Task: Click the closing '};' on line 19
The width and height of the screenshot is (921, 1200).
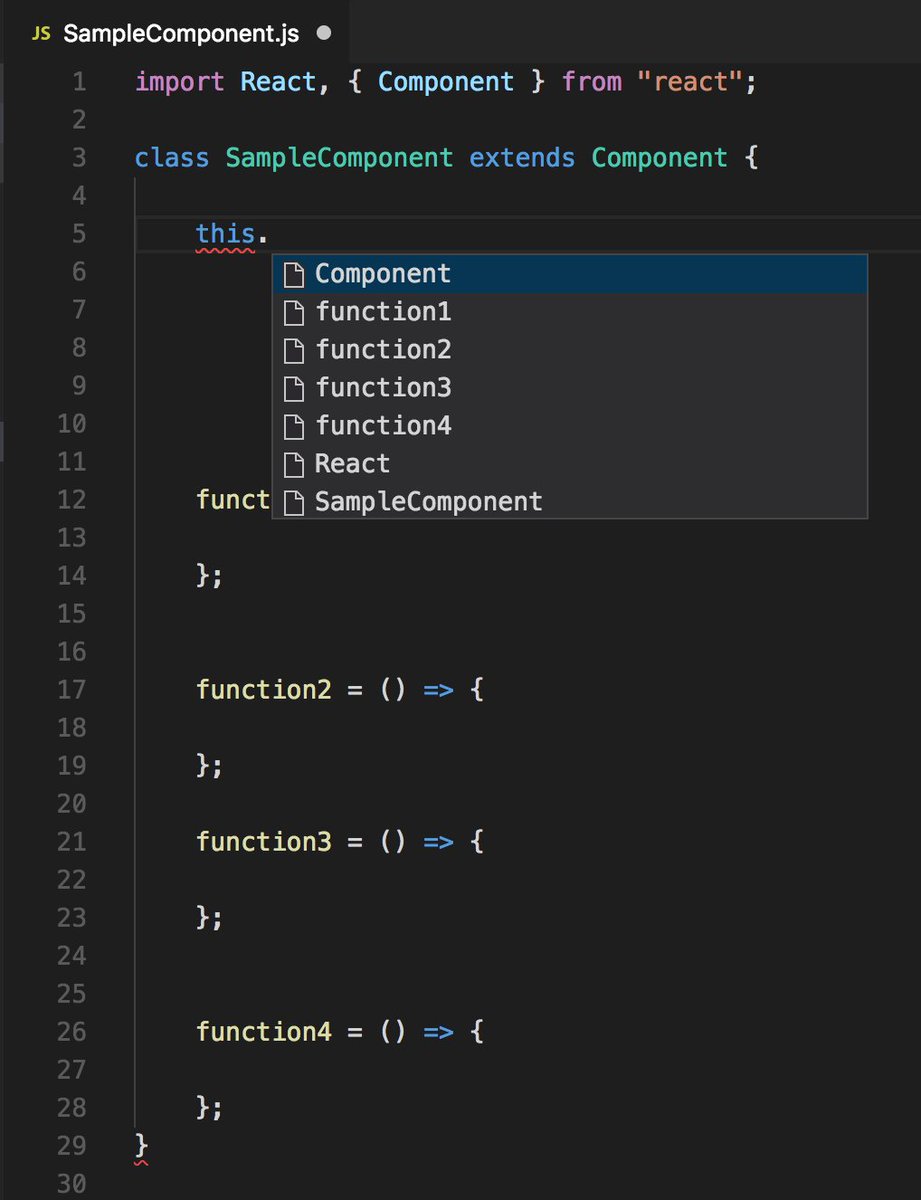Action: click(209, 766)
